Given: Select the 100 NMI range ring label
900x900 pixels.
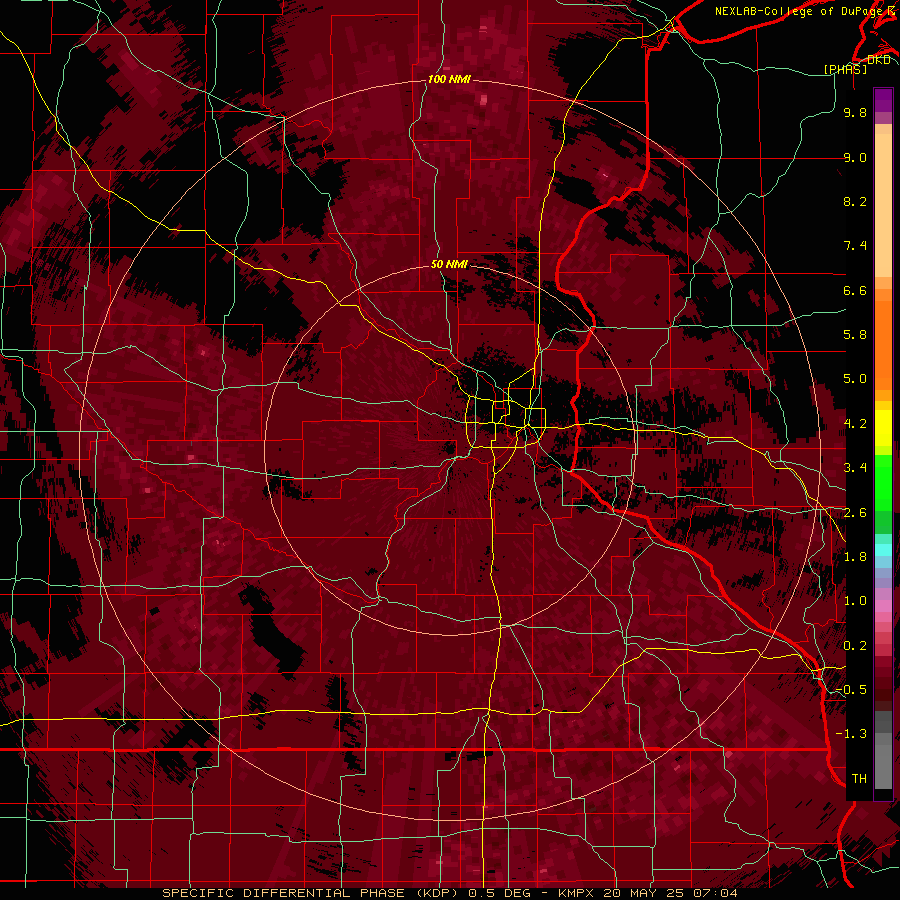Looking at the screenshot, I should coord(449,79).
